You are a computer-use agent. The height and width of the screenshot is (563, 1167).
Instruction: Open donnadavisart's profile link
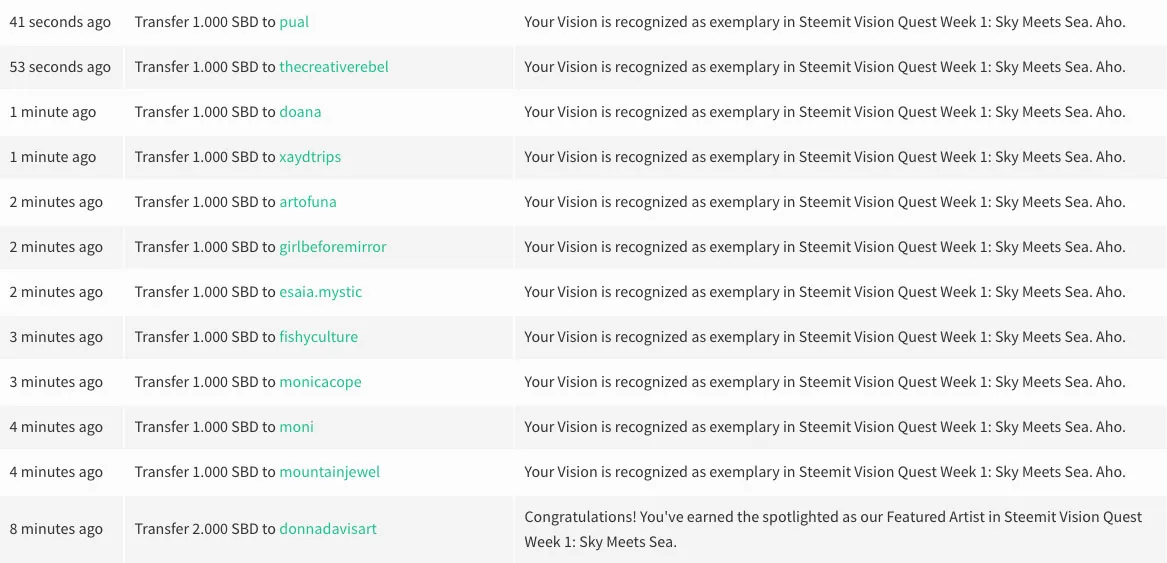point(327,529)
